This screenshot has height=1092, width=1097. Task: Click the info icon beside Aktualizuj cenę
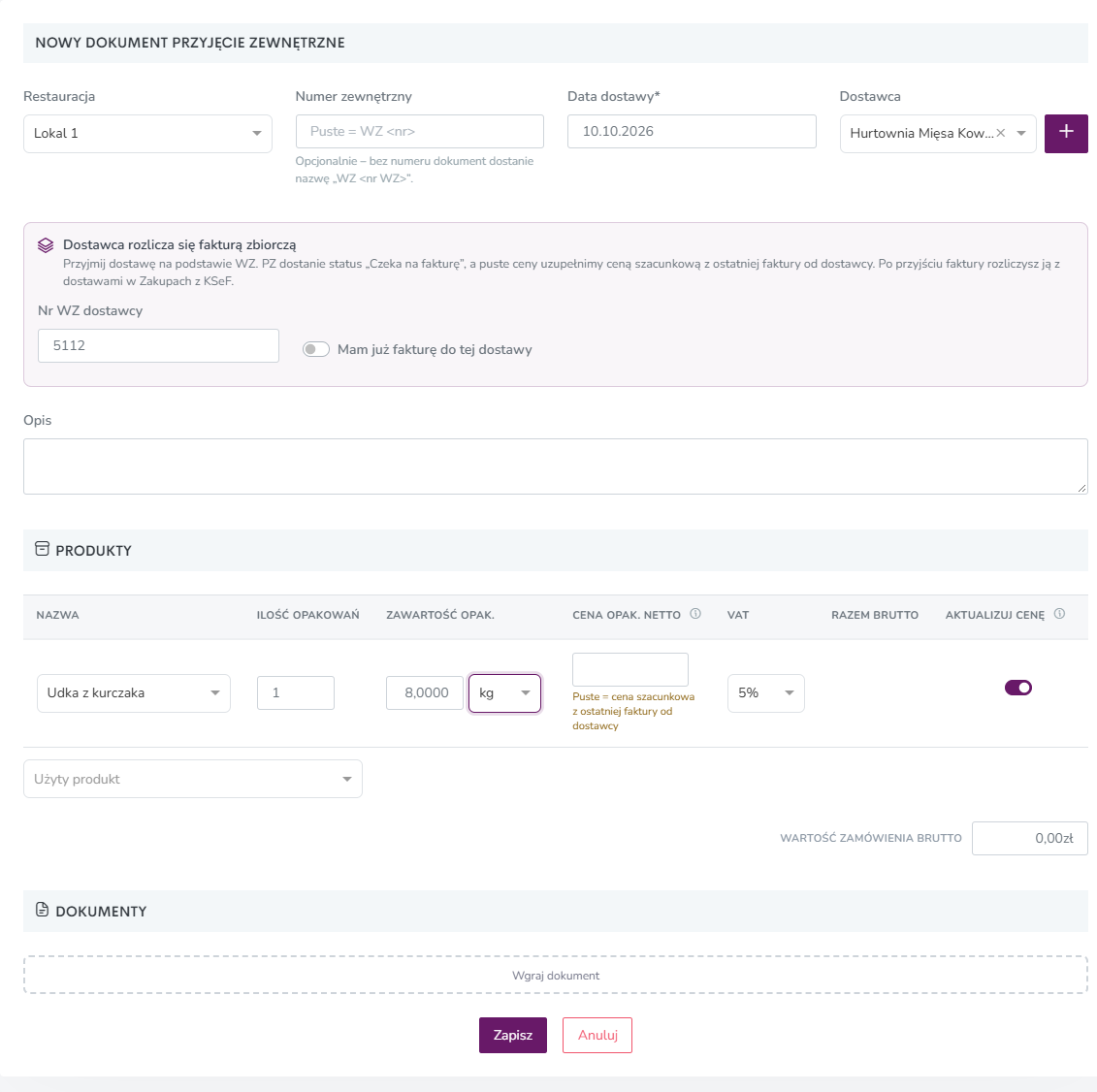[x=1060, y=614]
